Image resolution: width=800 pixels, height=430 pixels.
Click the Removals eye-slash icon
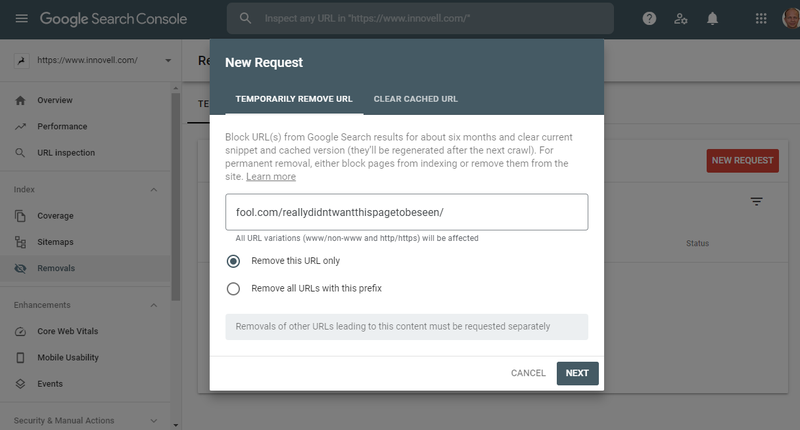point(20,268)
